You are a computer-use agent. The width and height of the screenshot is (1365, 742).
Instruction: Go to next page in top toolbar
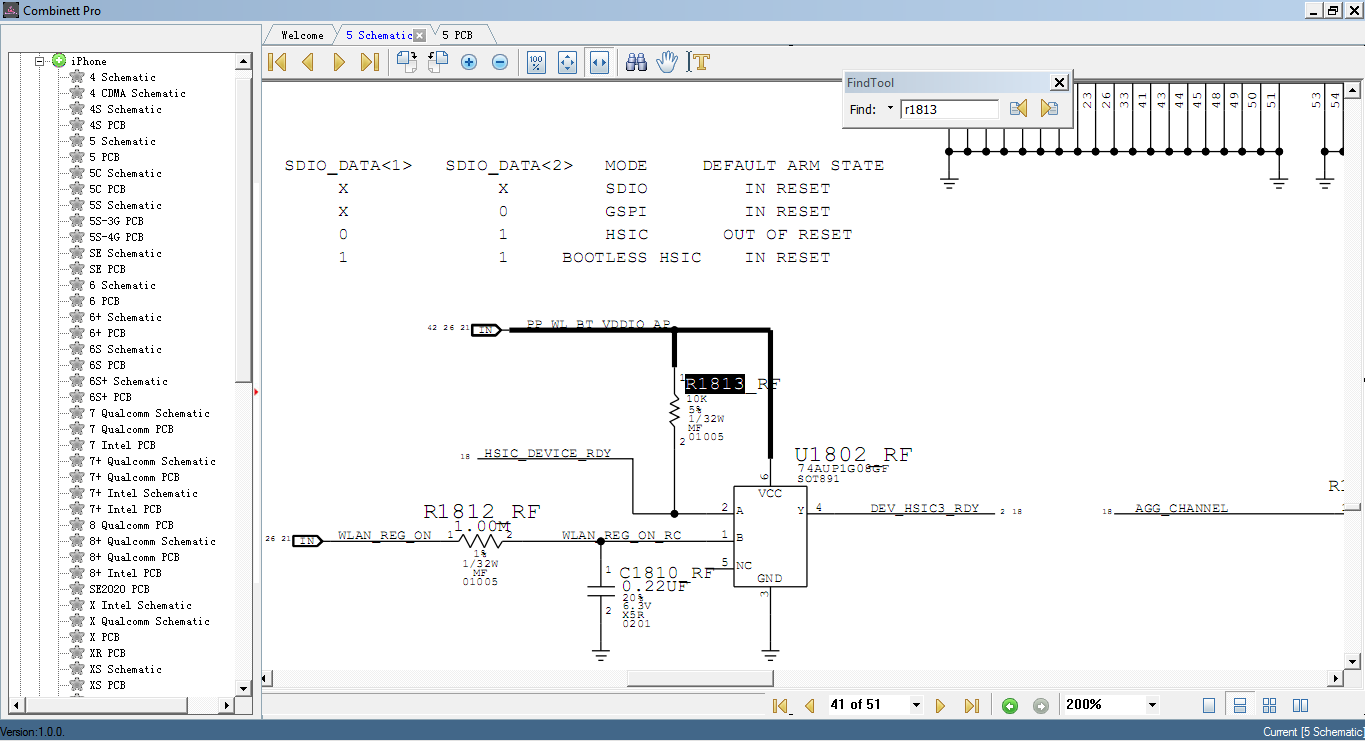[x=338, y=62]
